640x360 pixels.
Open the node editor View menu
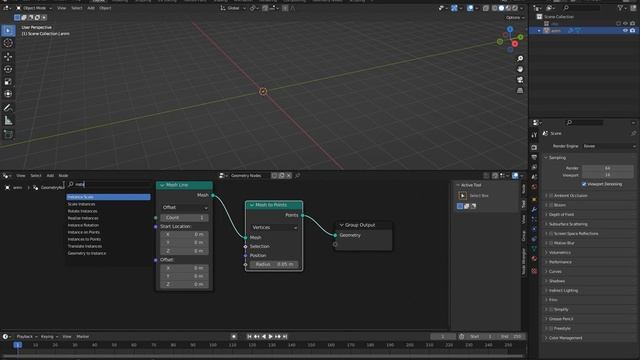tap(21, 176)
